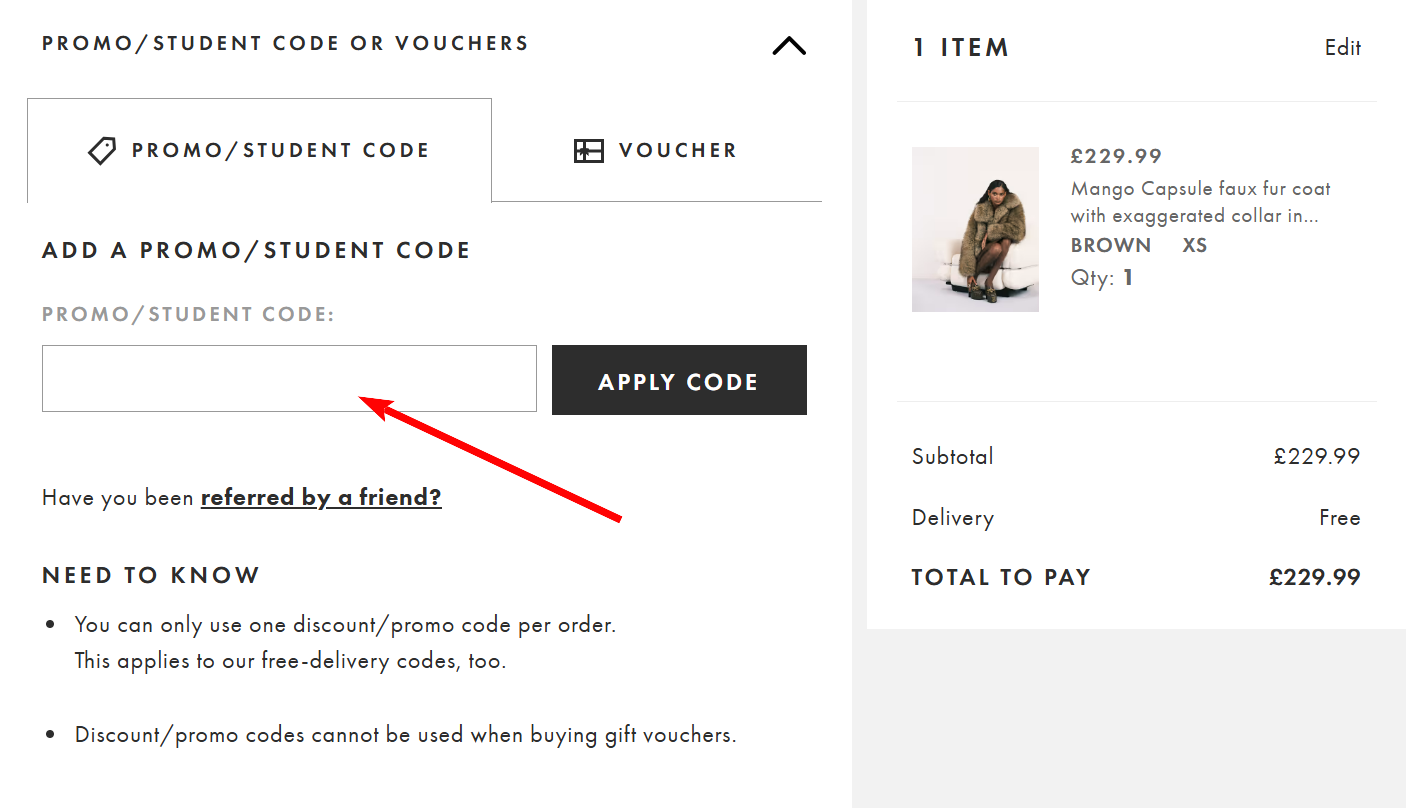Click the voucher card icon
Image resolution: width=1406 pixels, height=808 pixels.
point(588,151)
